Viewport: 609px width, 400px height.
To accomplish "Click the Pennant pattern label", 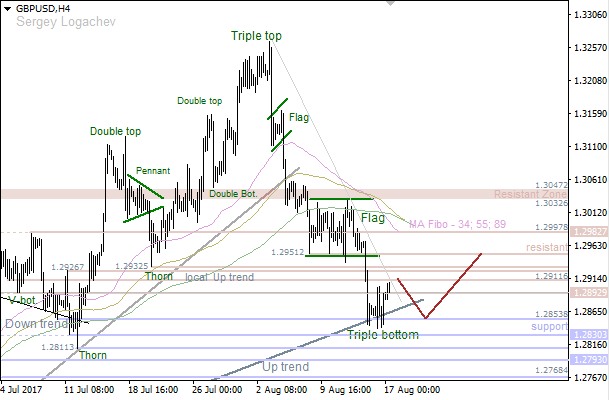I will (152, 171).
